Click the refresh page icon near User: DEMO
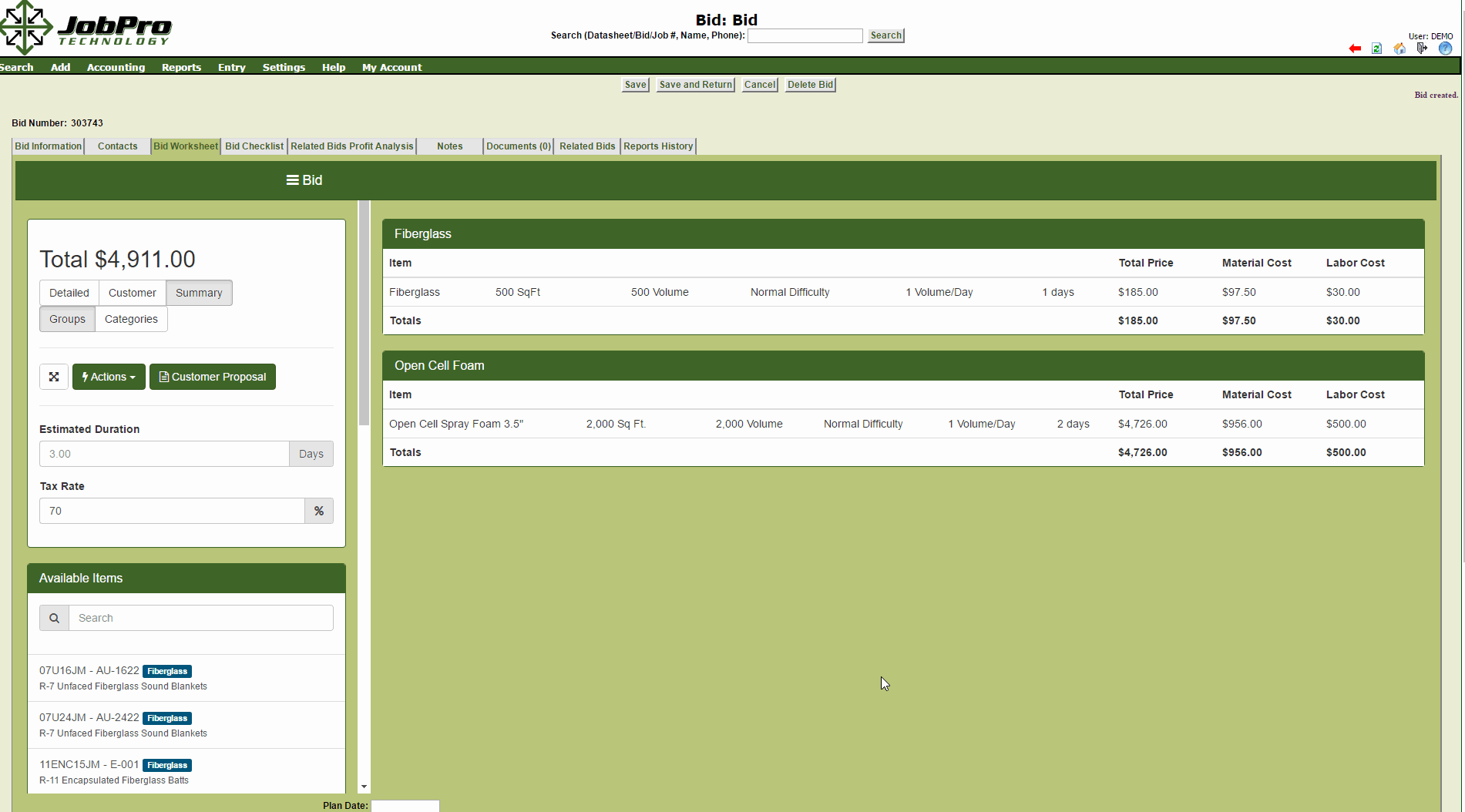This screenshot has height=812, width=1465. pos(1376,48)
